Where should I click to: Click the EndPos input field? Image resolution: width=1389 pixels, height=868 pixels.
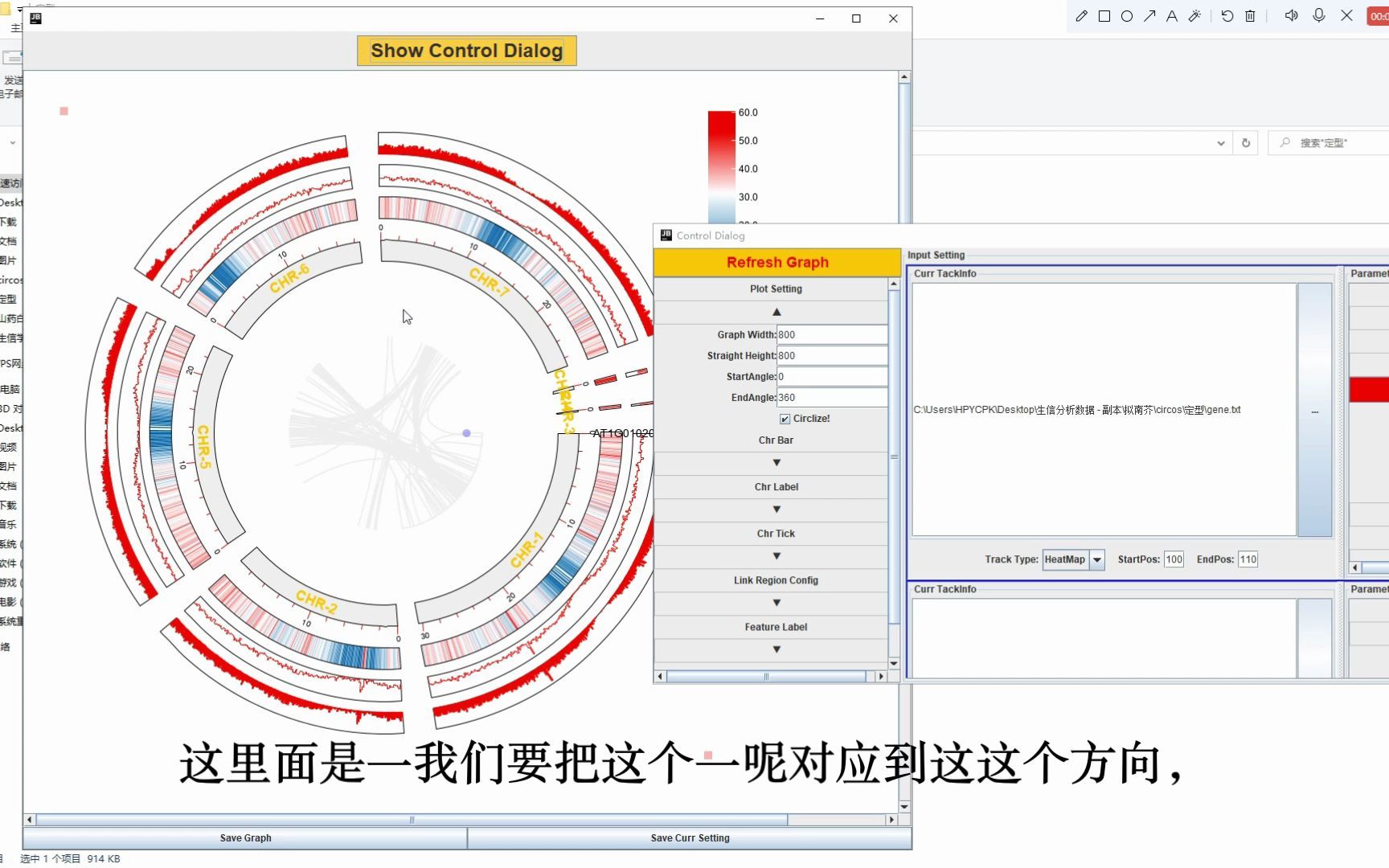click(x=1248, y=559)
